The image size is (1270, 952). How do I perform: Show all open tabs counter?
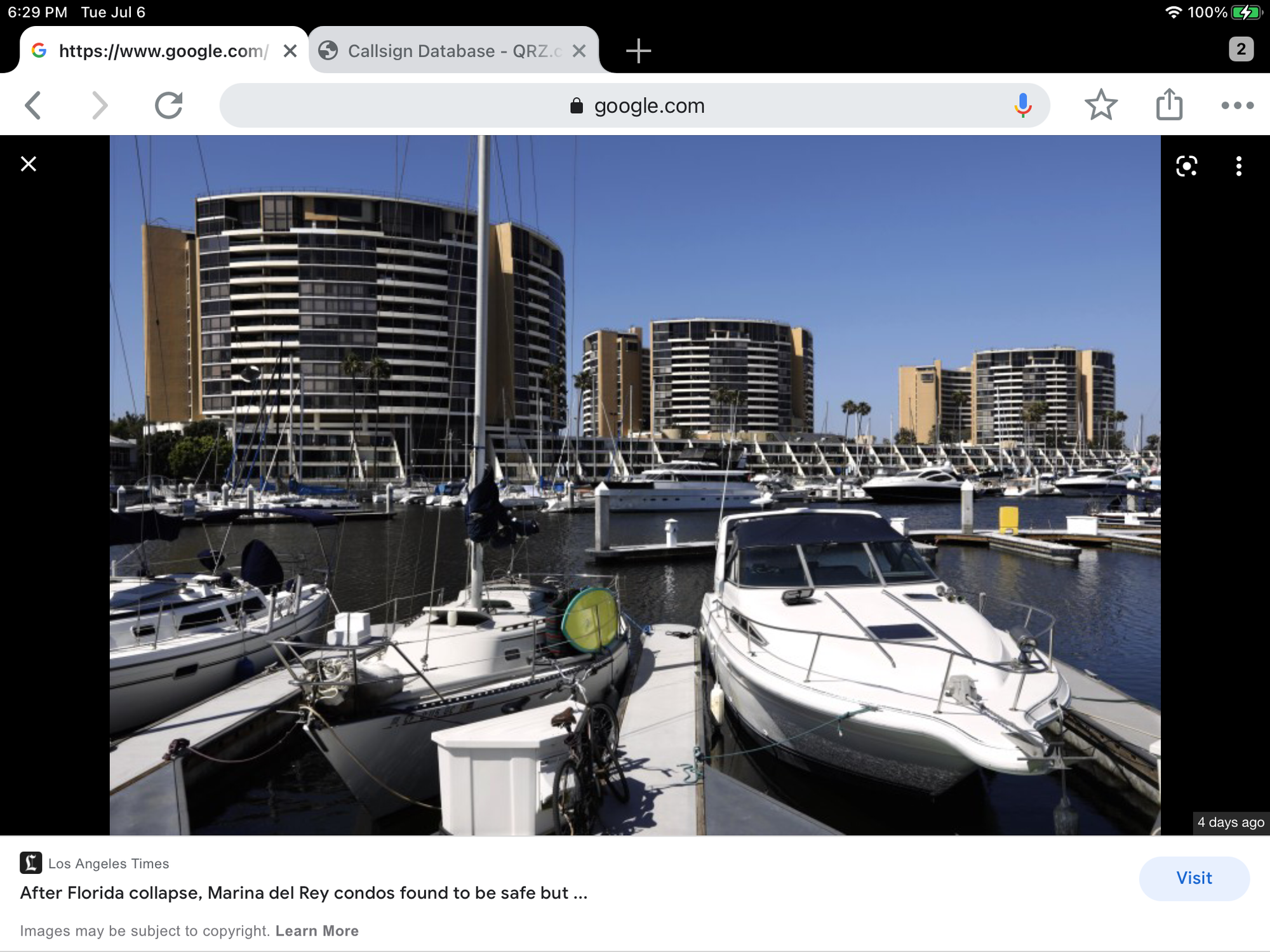pos(1241,50)
